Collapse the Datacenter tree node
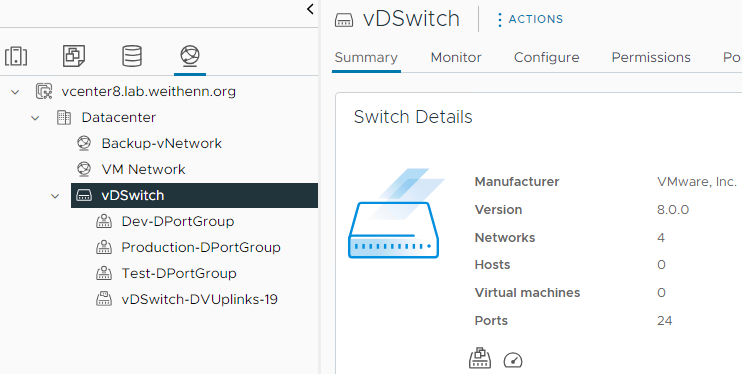The width and height of the screenshot is (742, 374). point(35,118)
